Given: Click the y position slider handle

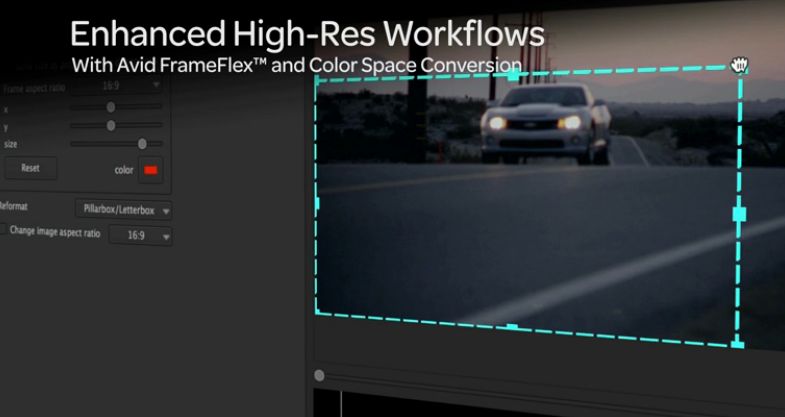Looking at the screenshot, I should (111, 126).
